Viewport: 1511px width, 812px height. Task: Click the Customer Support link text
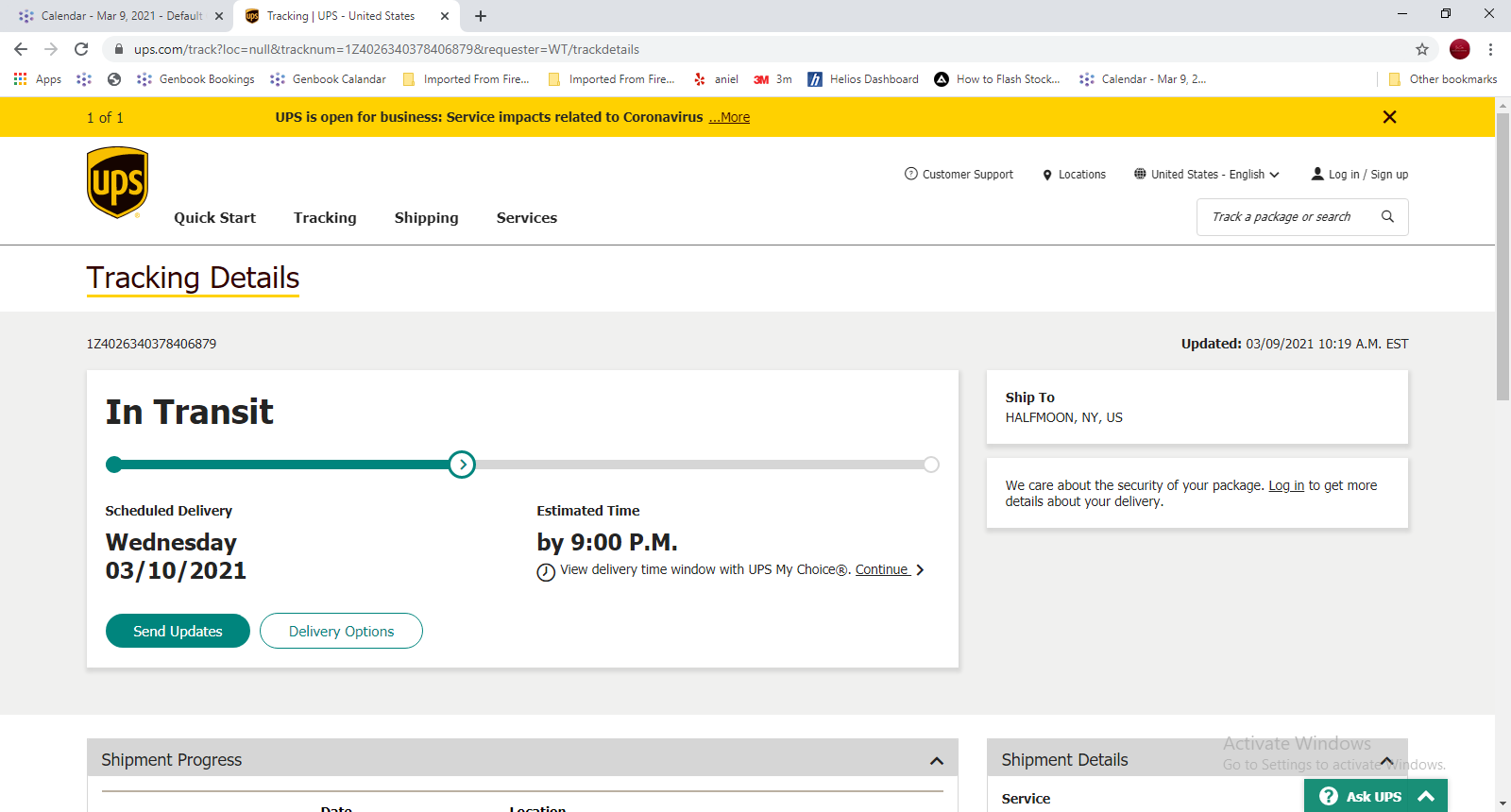pos(968,175)
